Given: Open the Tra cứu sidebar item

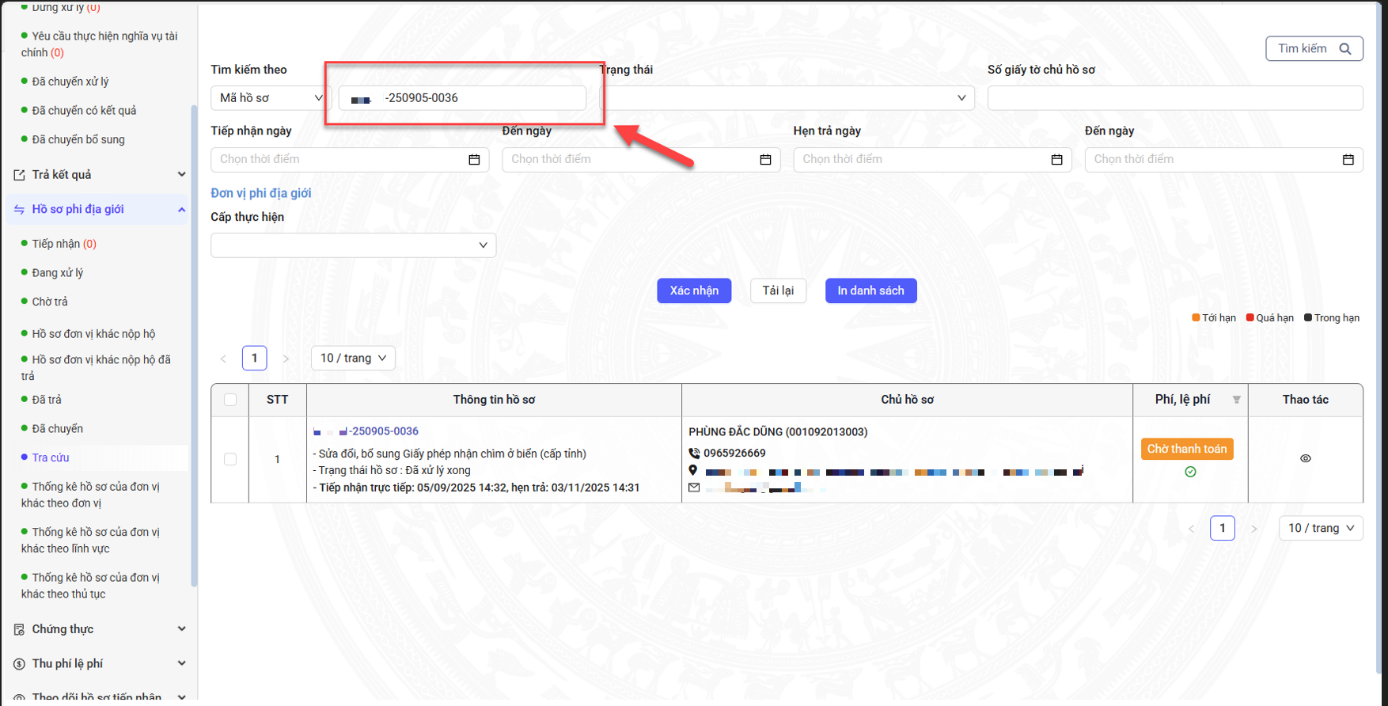Looking at the screenshot, I should point(50,457).
